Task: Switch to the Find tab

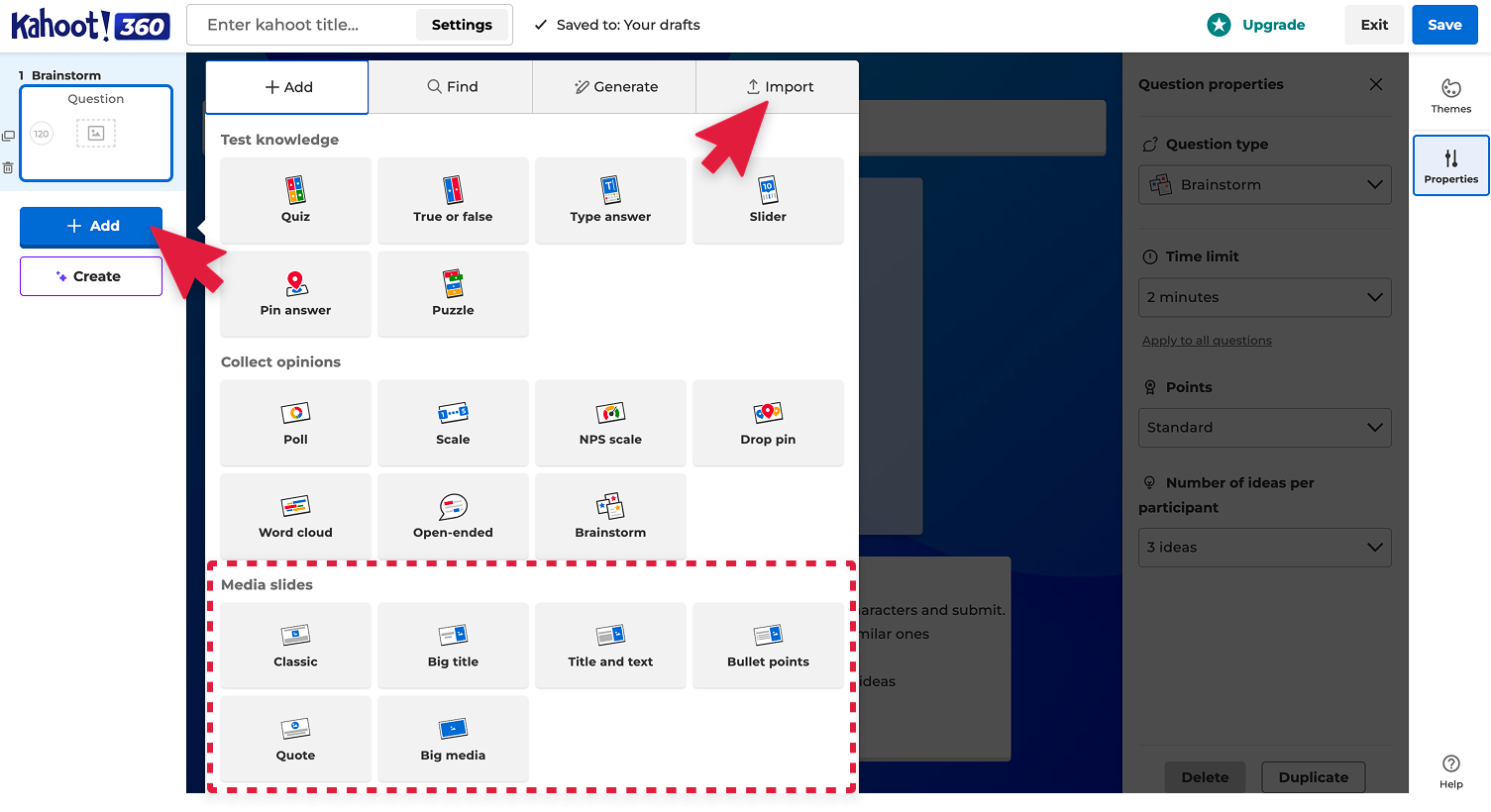Action: pyautogui.click(x=452, y=87)
